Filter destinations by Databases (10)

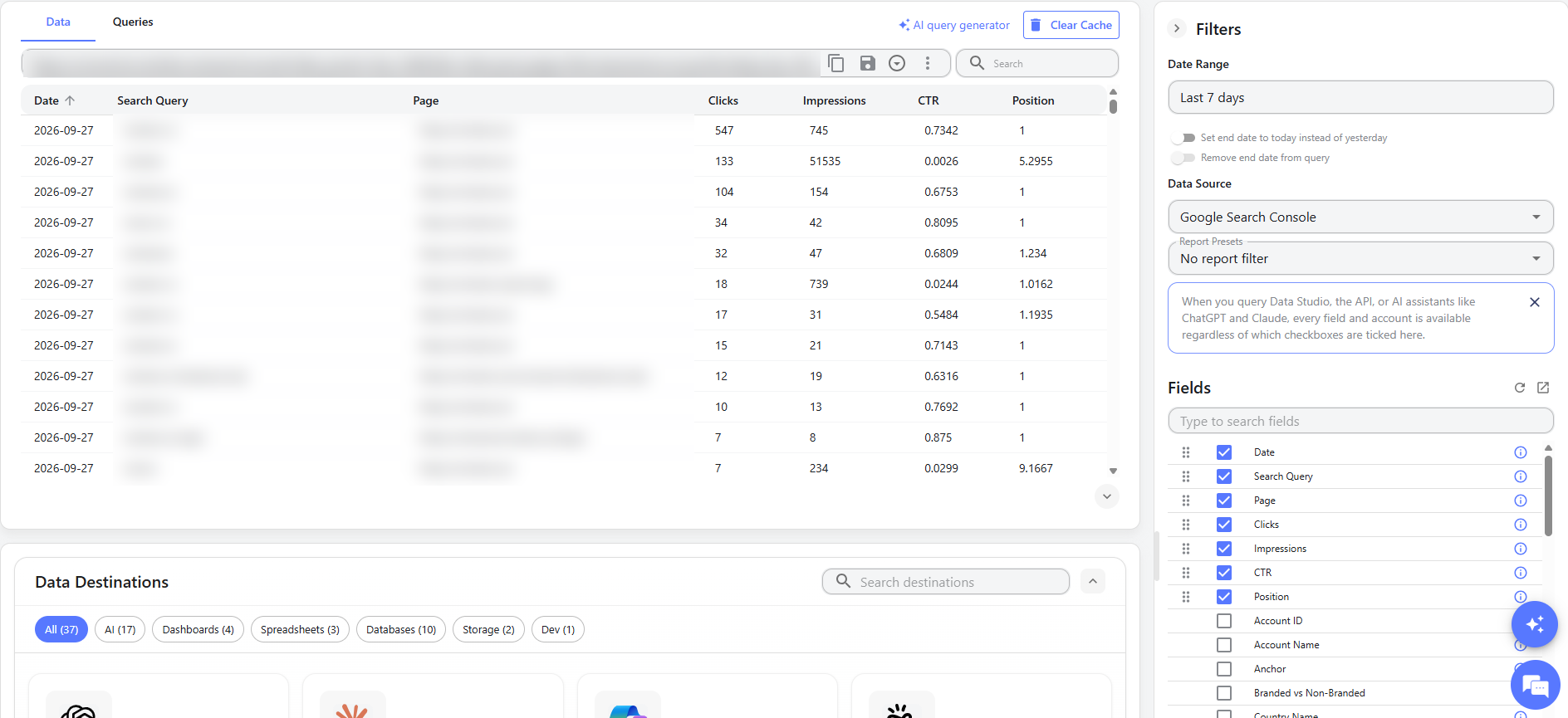tap(401, 630)
